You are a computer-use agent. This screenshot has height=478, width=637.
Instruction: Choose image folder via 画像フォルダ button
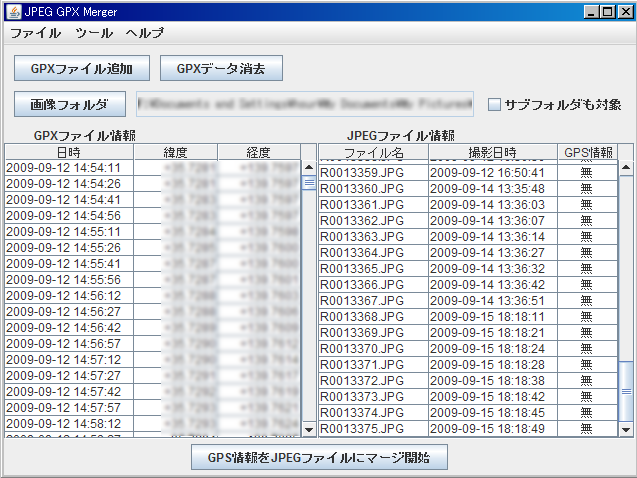(69, 104)
